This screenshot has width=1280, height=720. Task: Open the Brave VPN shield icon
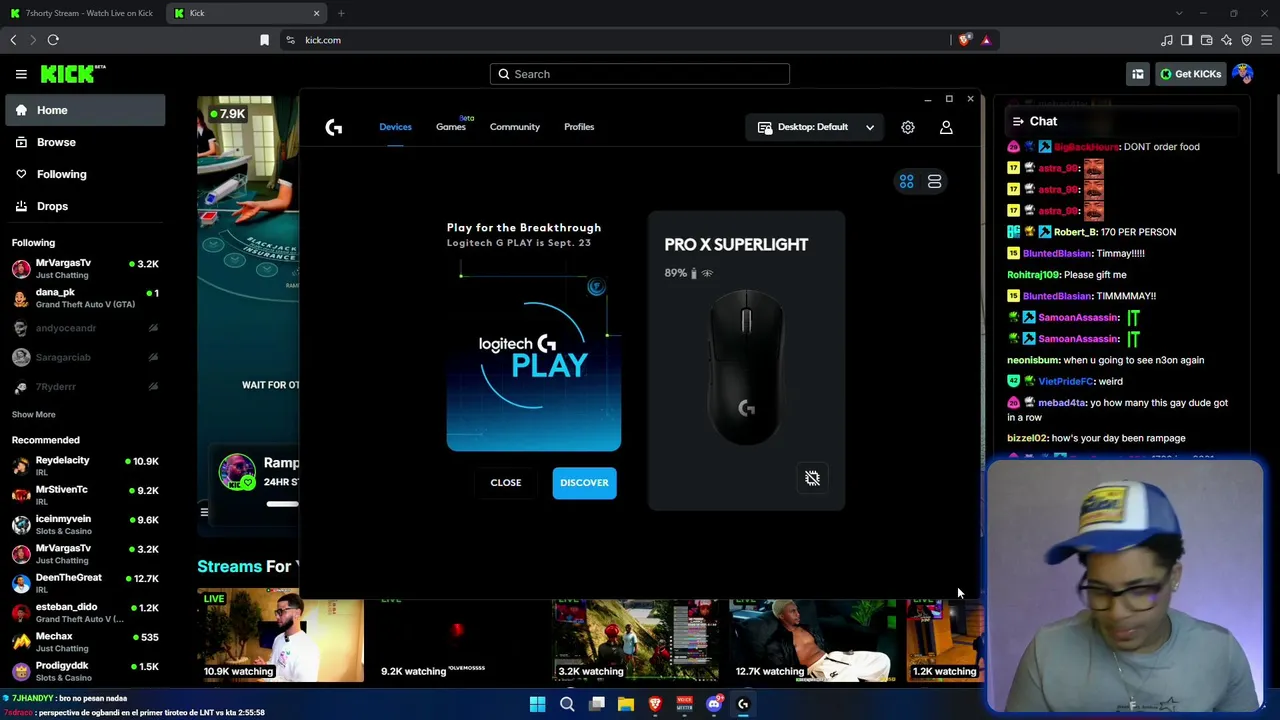(x=1246, y=40)
